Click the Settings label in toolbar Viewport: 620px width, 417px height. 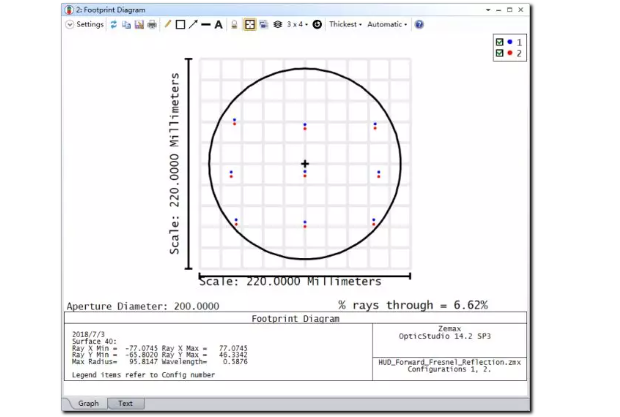click(x=90, y=25)
